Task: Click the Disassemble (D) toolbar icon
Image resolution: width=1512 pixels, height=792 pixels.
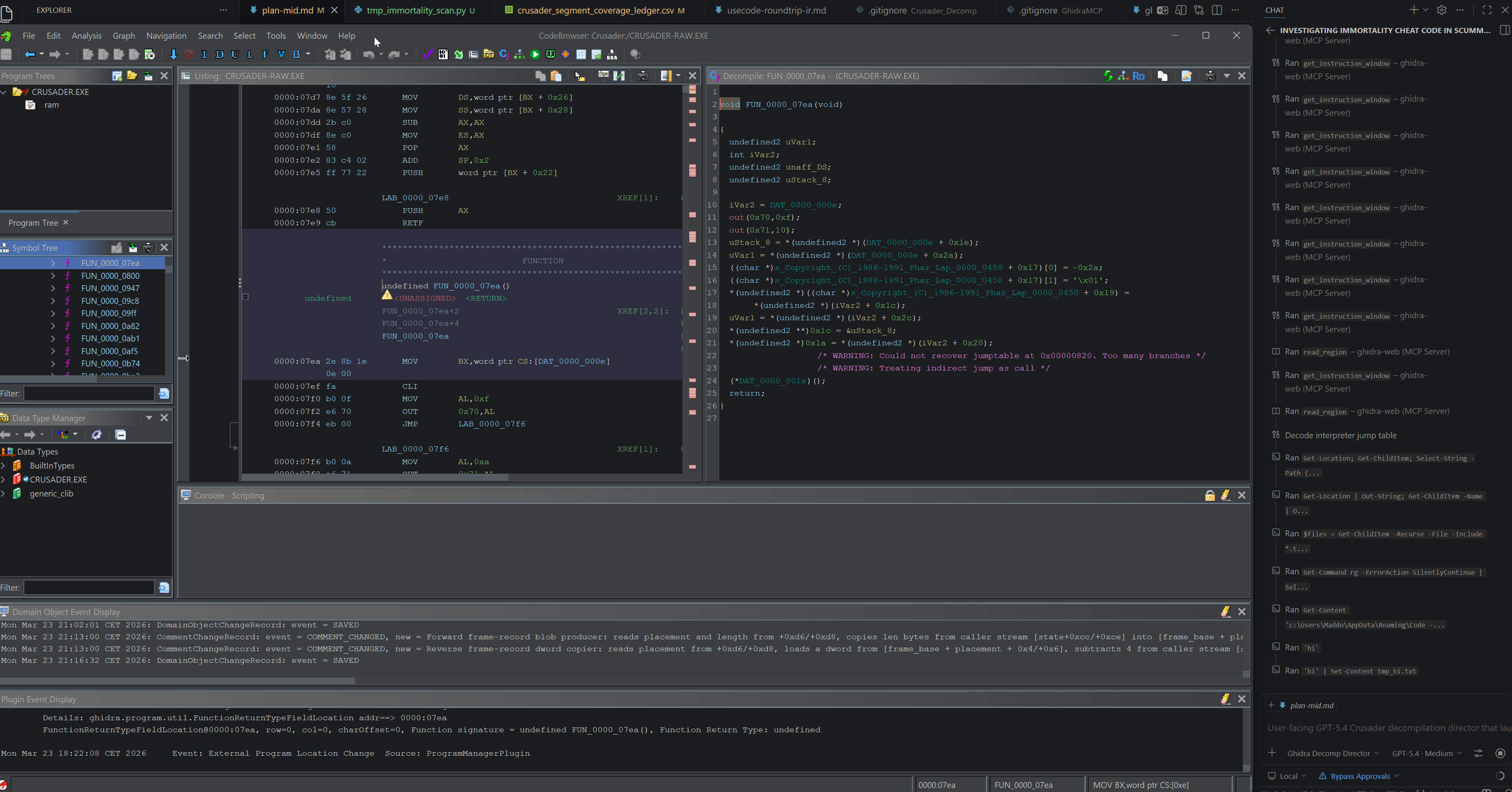Action: (219, 55)
